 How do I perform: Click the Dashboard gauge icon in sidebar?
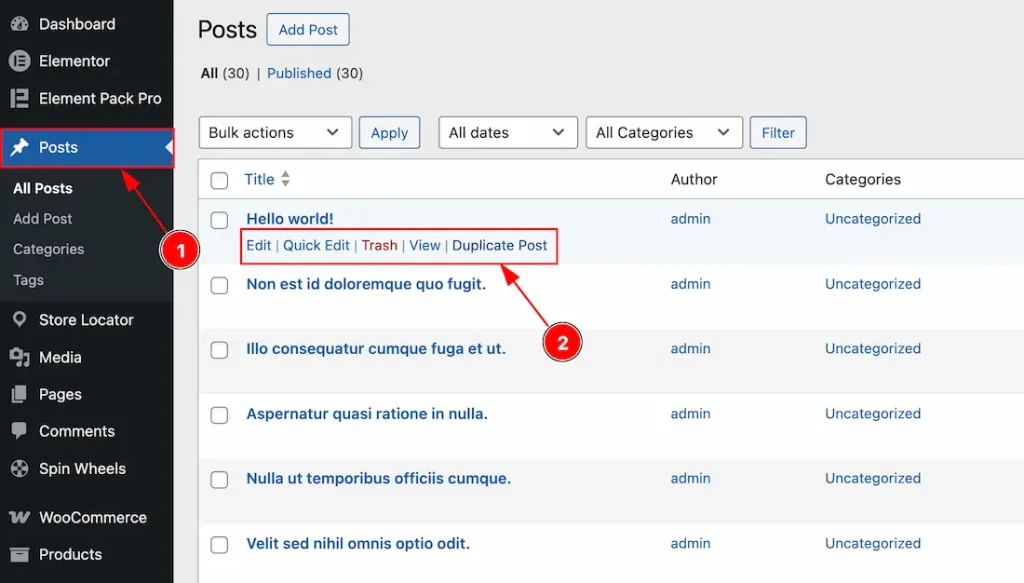19,24
